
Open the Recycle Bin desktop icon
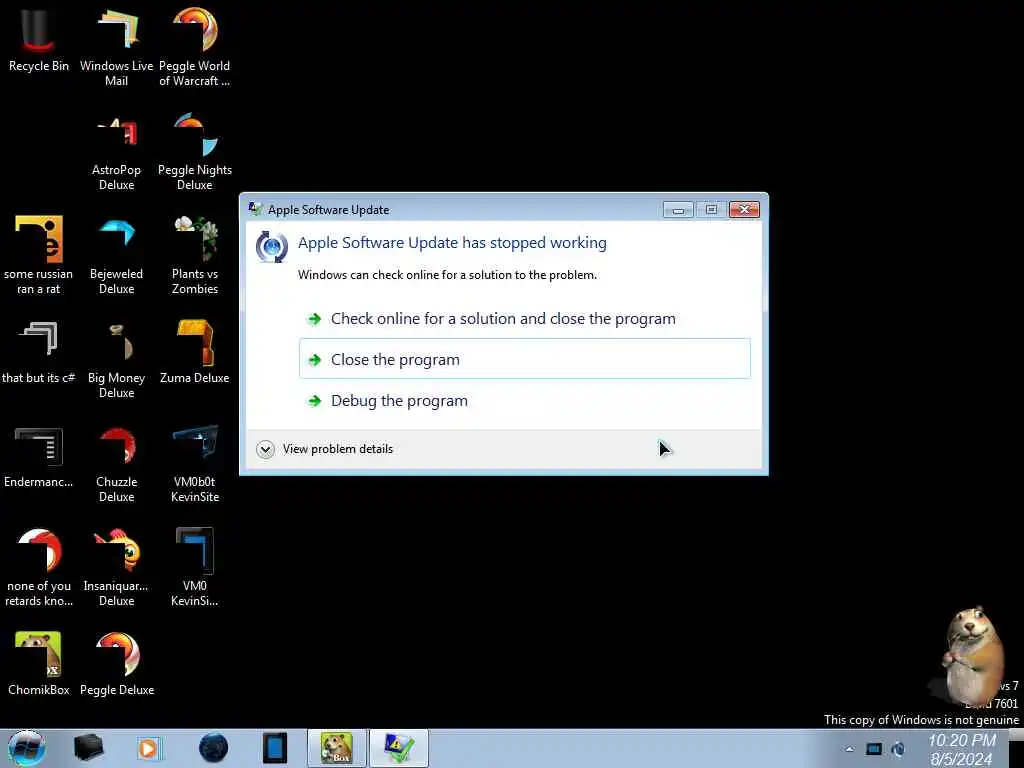click(x=39, y=39)
